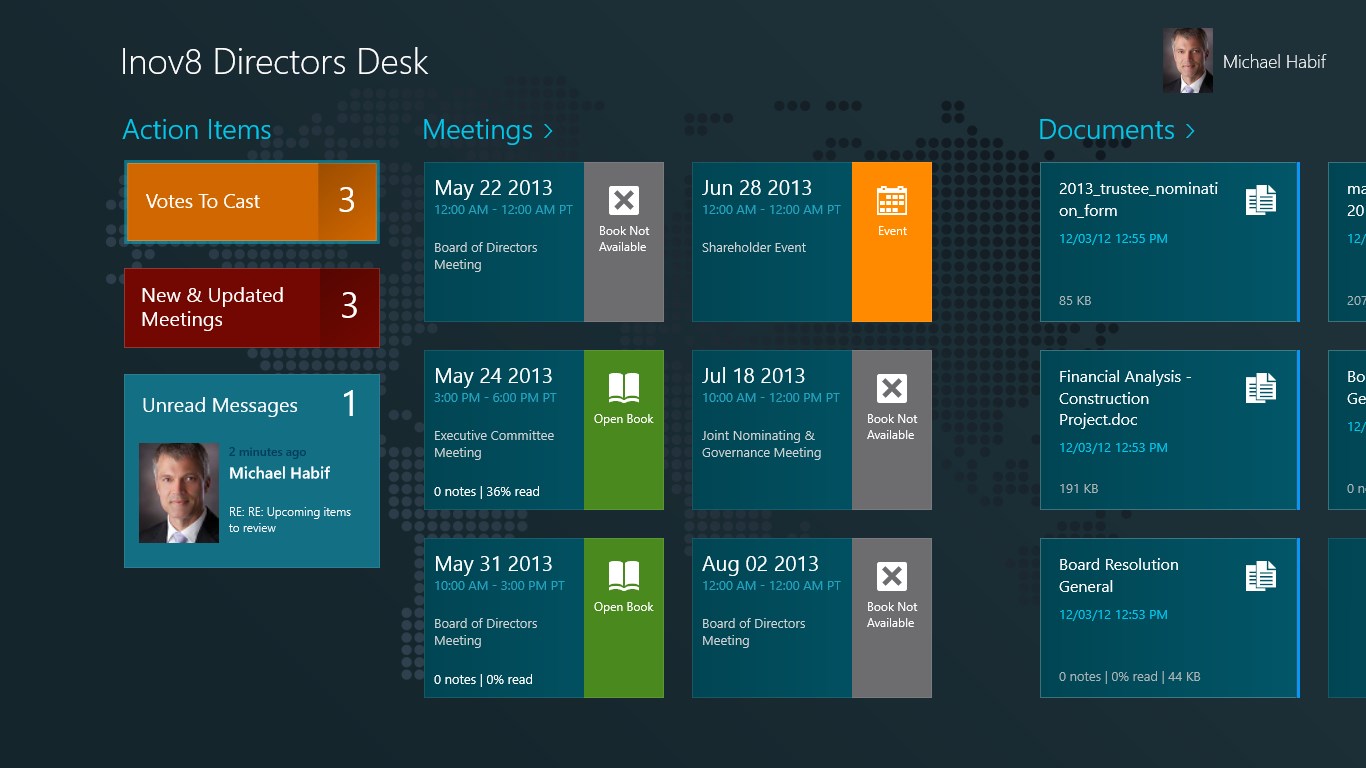Open the Unread Messages tile header
Viewport: 1366px width, 768px height.
220,405
